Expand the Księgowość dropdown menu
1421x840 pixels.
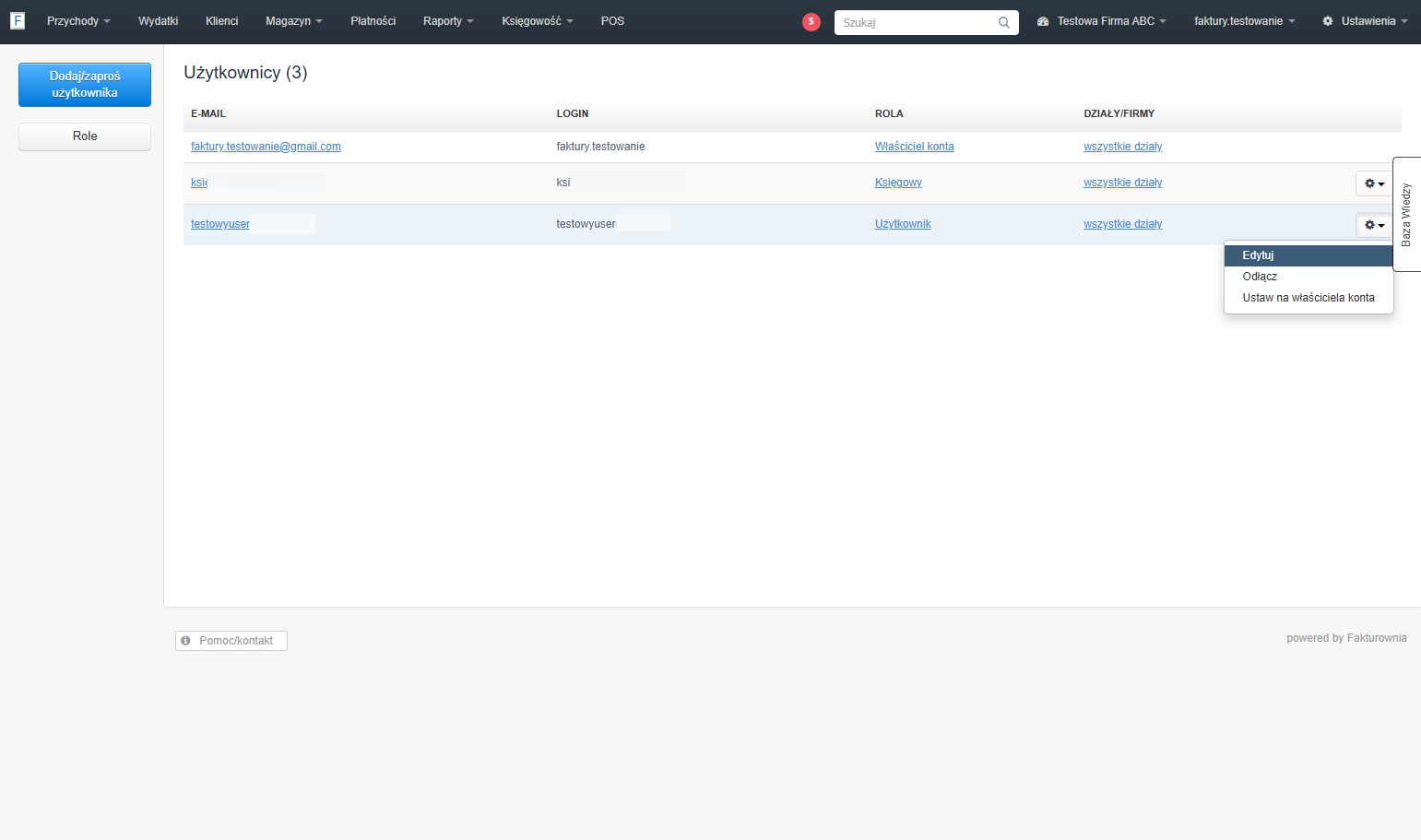(538, 21)
